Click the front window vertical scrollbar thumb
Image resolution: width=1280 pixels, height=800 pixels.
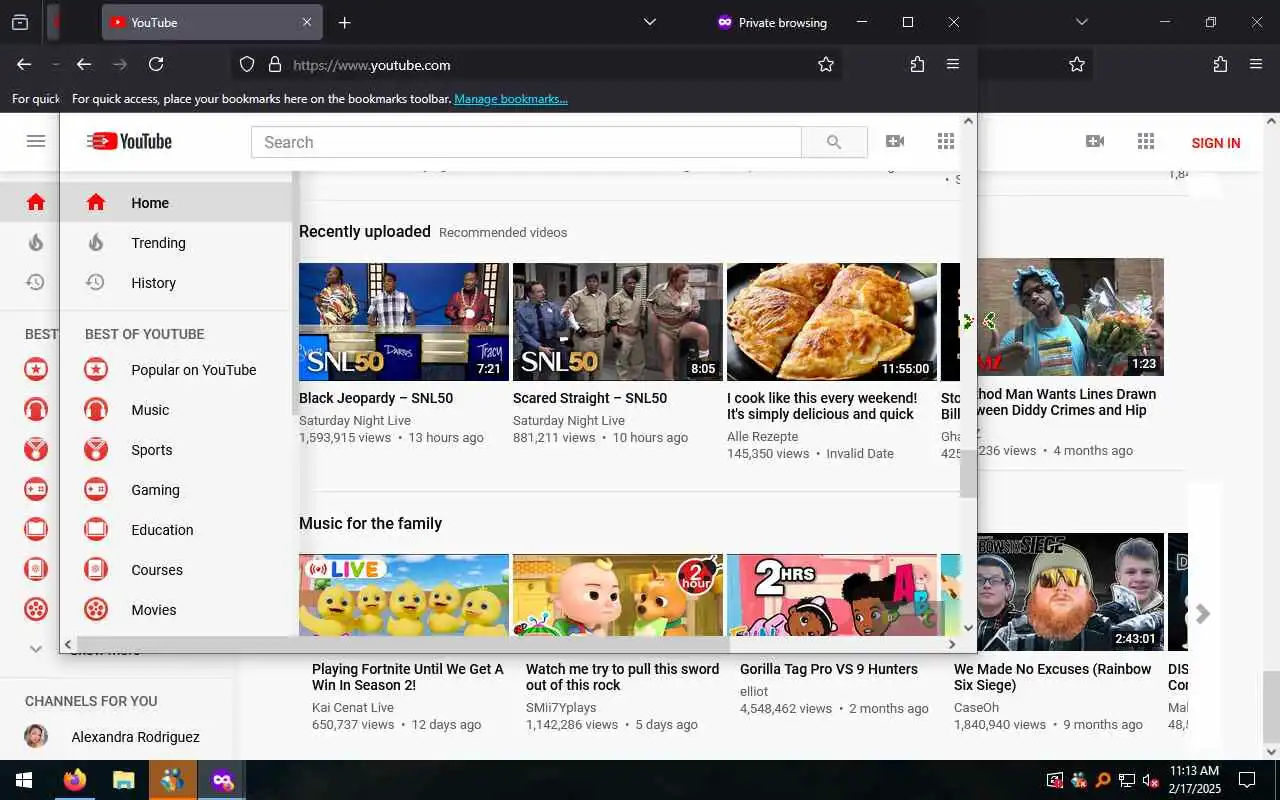coord(968,473)
